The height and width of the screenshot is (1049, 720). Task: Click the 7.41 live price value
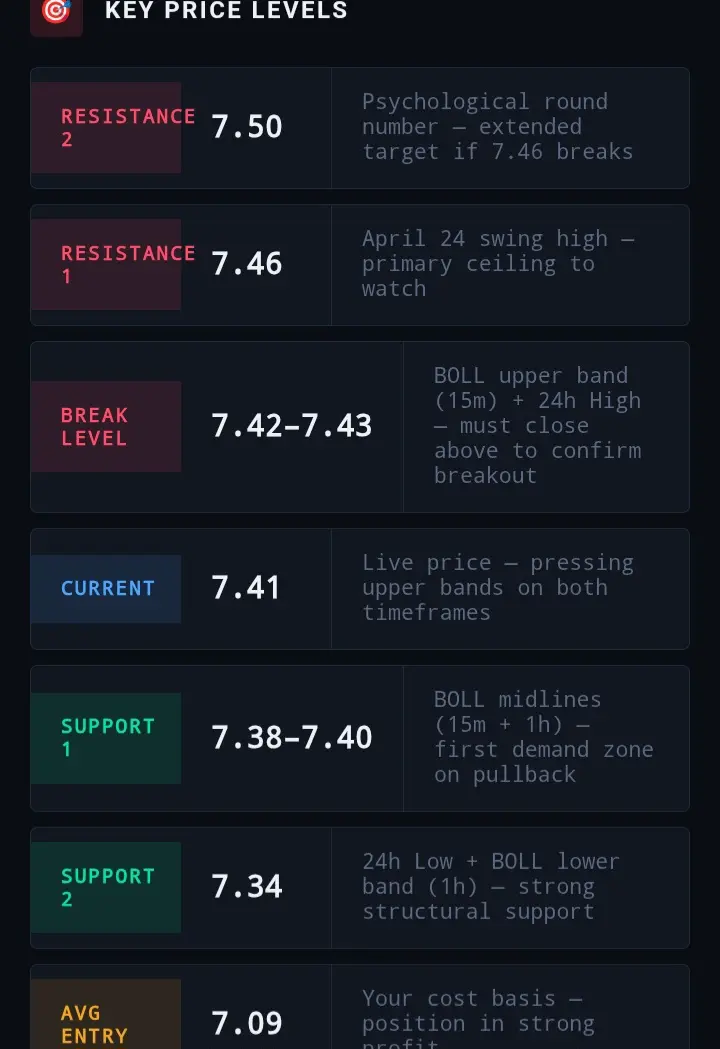pyautogui.click(x=246, y=588)
